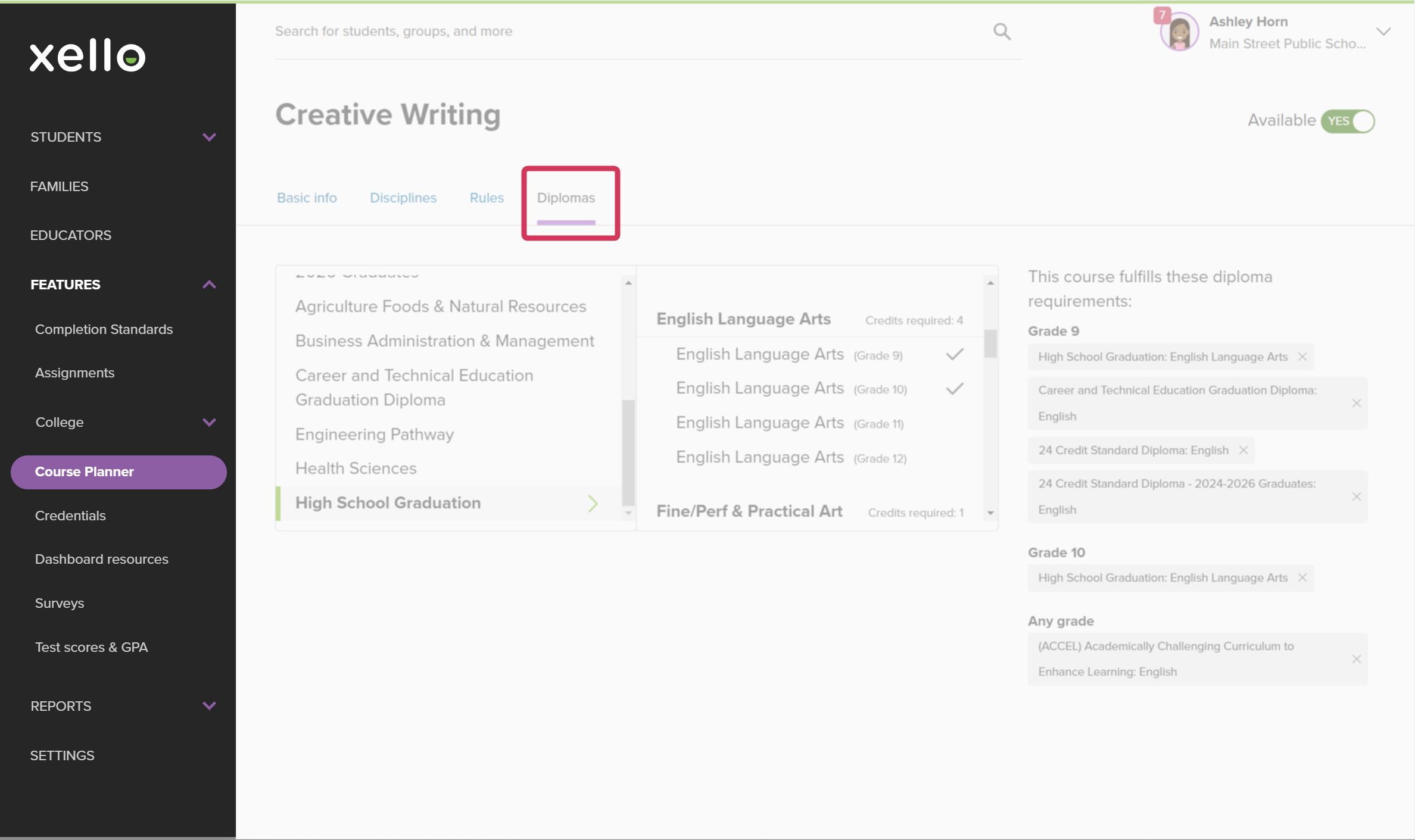Select Engineering Pathway diploma

click(x=375, y=435)
